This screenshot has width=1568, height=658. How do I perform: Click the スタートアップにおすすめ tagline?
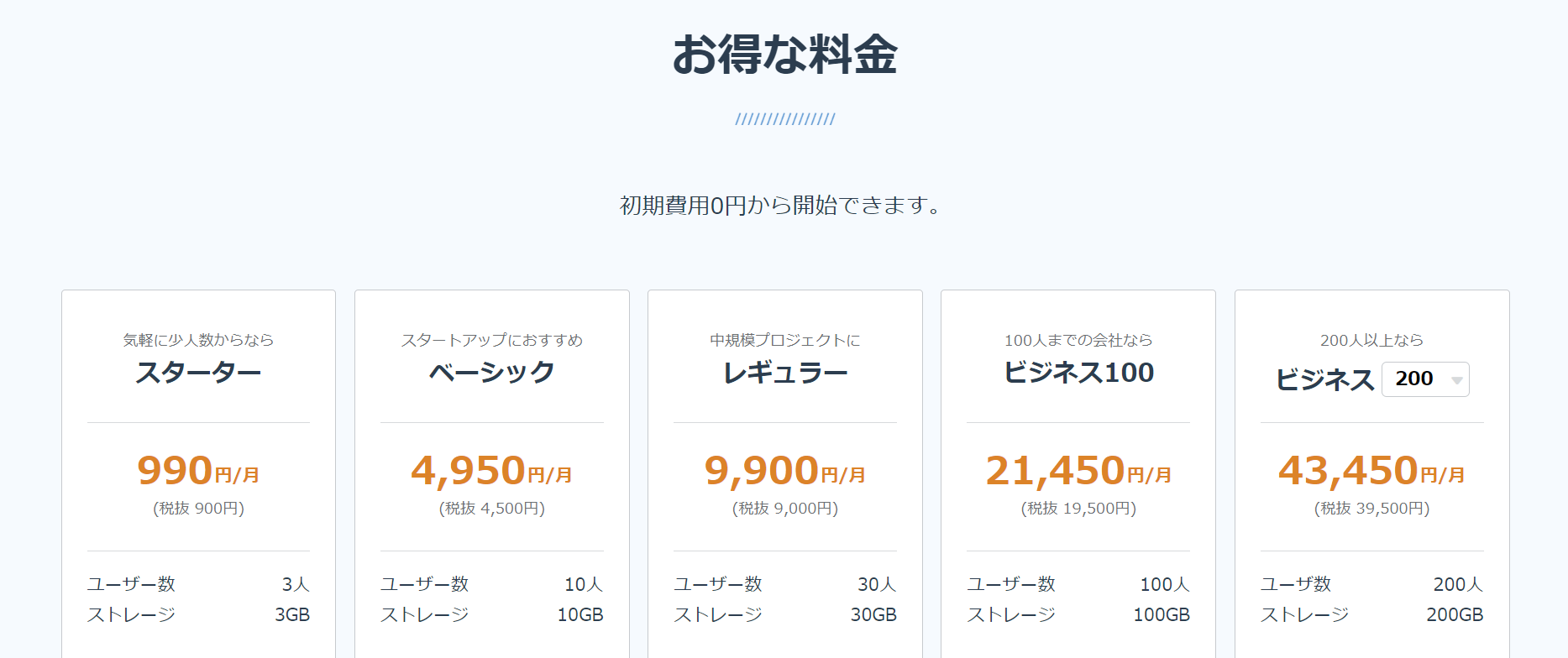coord(491,340)
